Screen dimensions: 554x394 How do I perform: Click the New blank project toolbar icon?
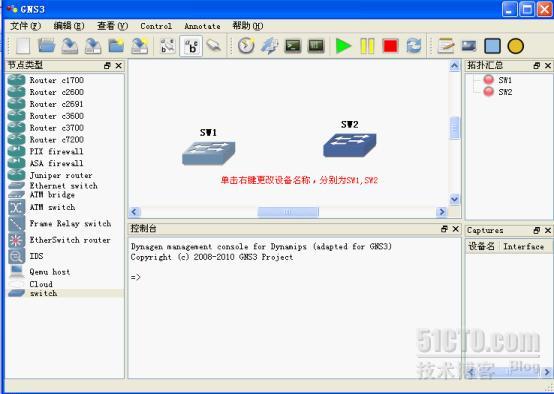coord(23,46)
